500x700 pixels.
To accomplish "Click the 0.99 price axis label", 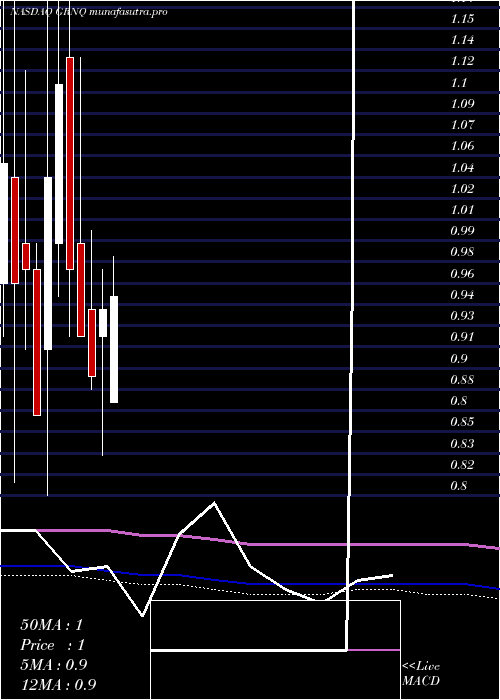I will 462,231.
